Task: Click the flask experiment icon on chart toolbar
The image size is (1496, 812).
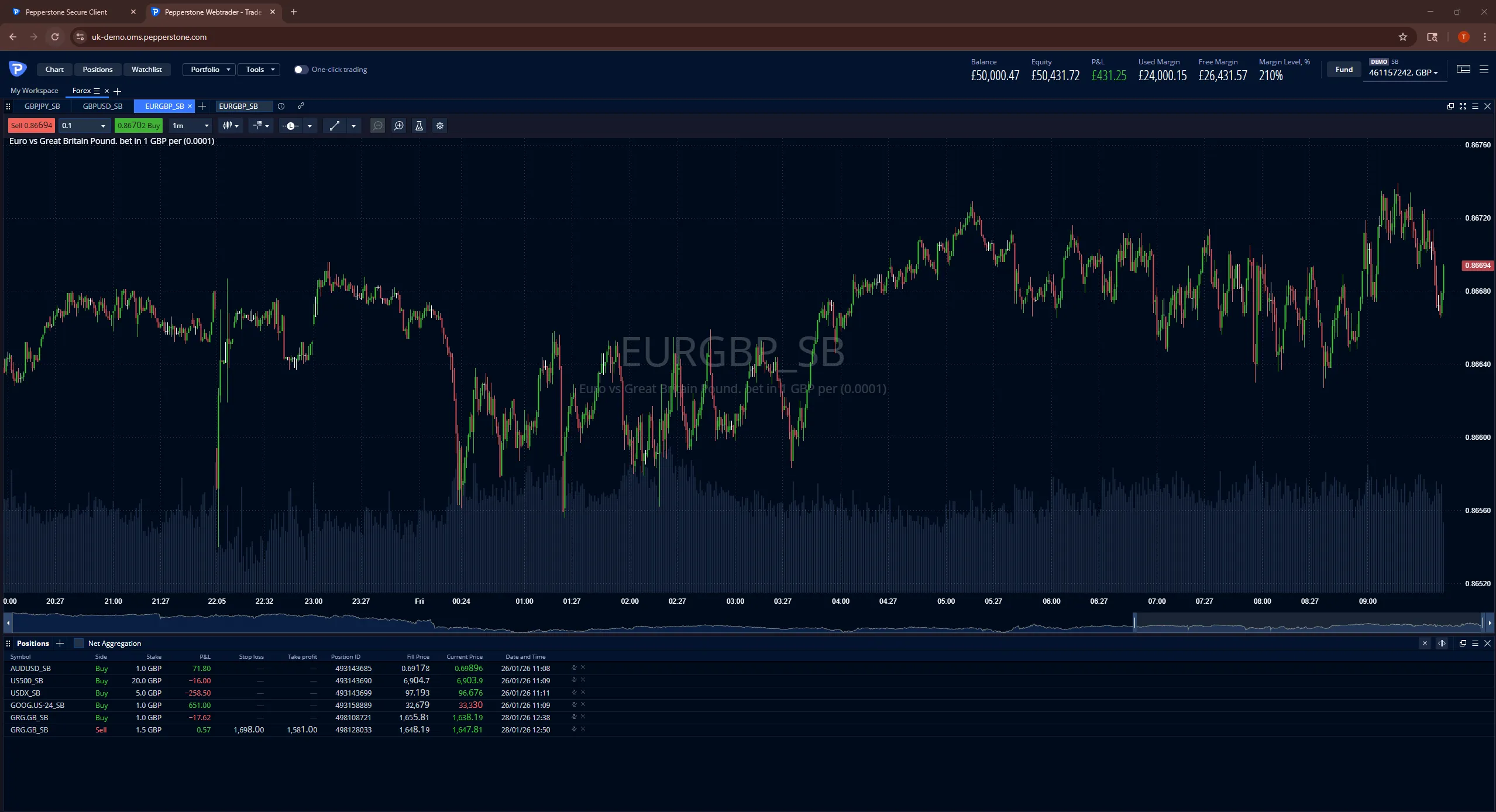Action: click(419, 126)
